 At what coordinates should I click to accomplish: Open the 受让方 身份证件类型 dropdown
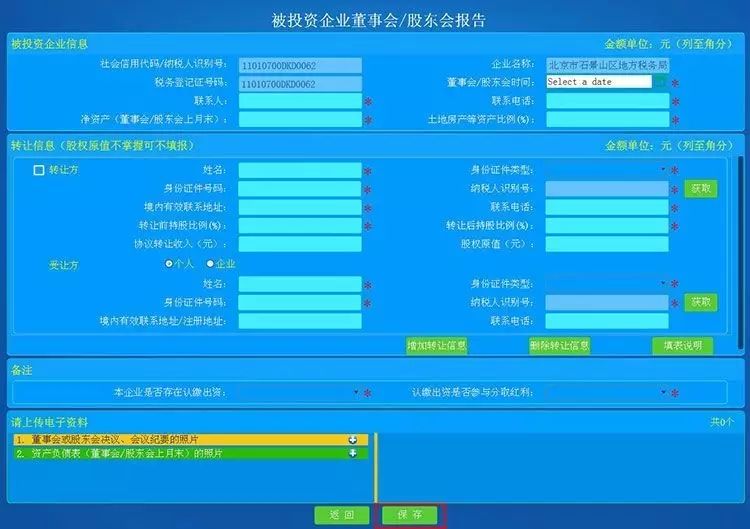point(608,283)
